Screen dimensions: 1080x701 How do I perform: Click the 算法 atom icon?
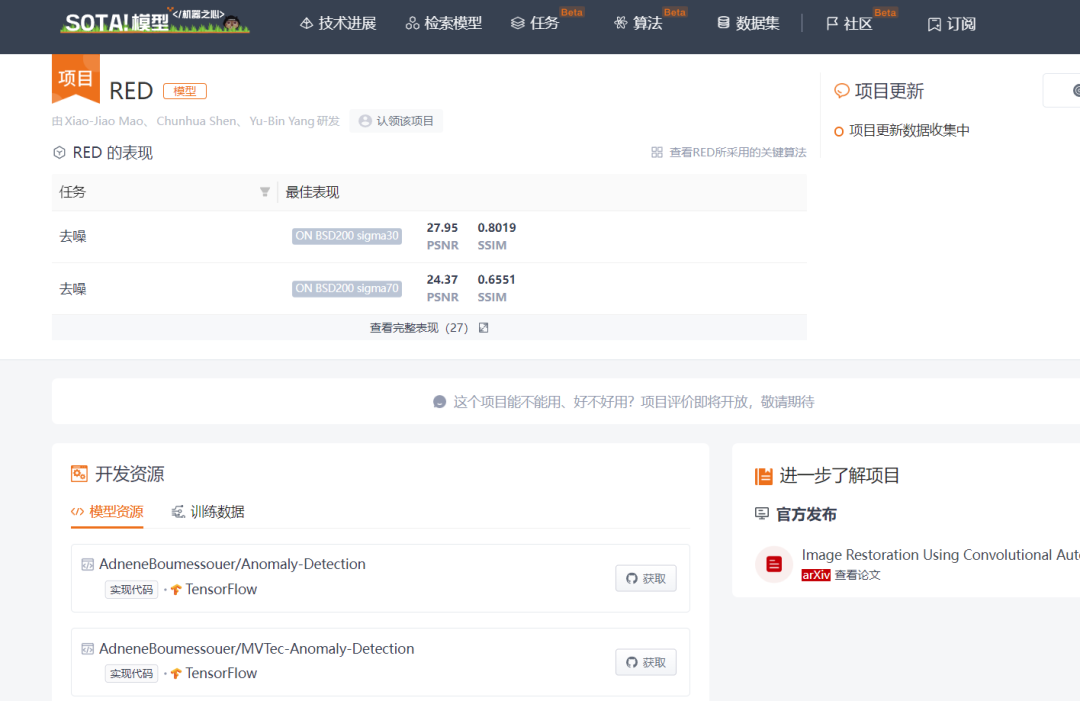[621, 23]
